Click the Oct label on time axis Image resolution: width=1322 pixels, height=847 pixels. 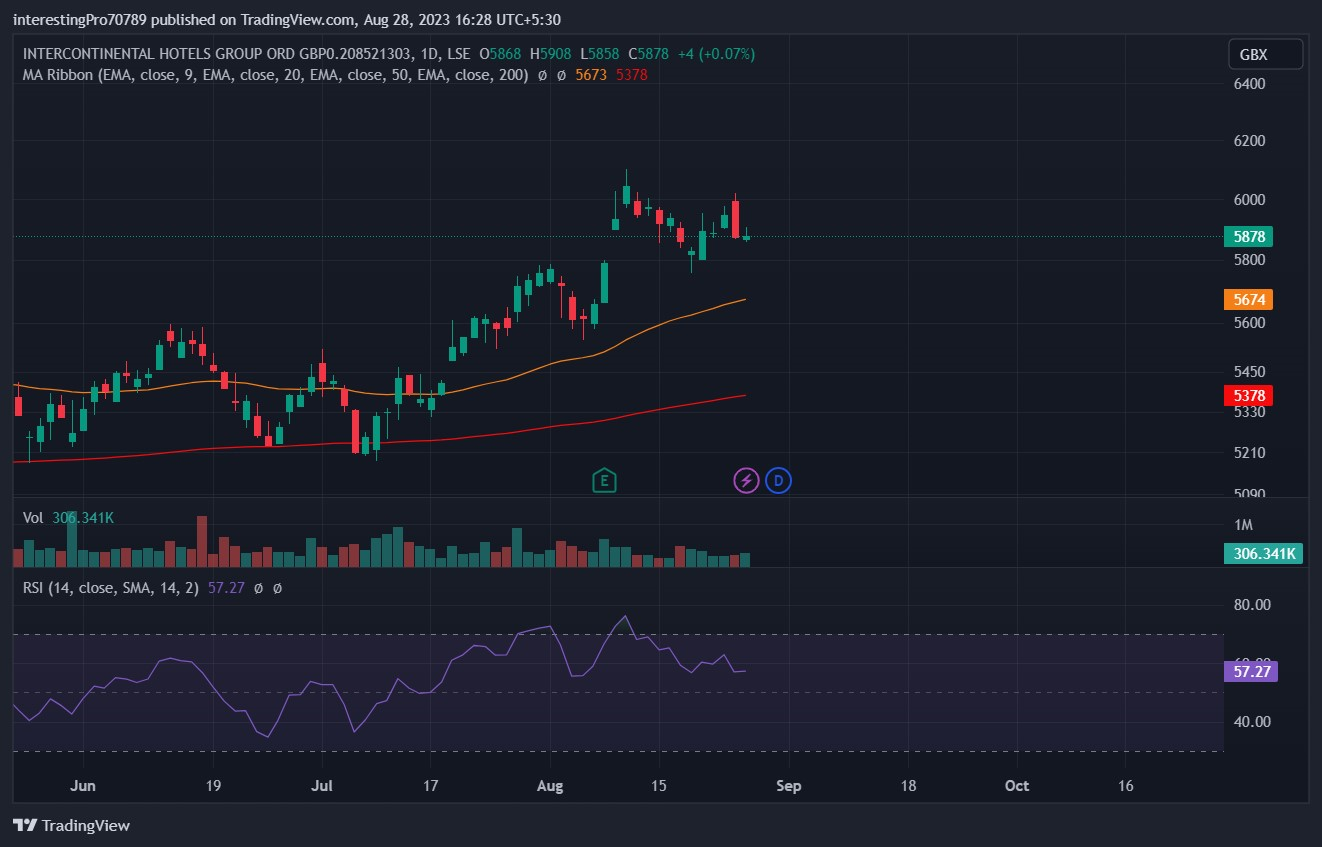click(x=1017, y=786)
